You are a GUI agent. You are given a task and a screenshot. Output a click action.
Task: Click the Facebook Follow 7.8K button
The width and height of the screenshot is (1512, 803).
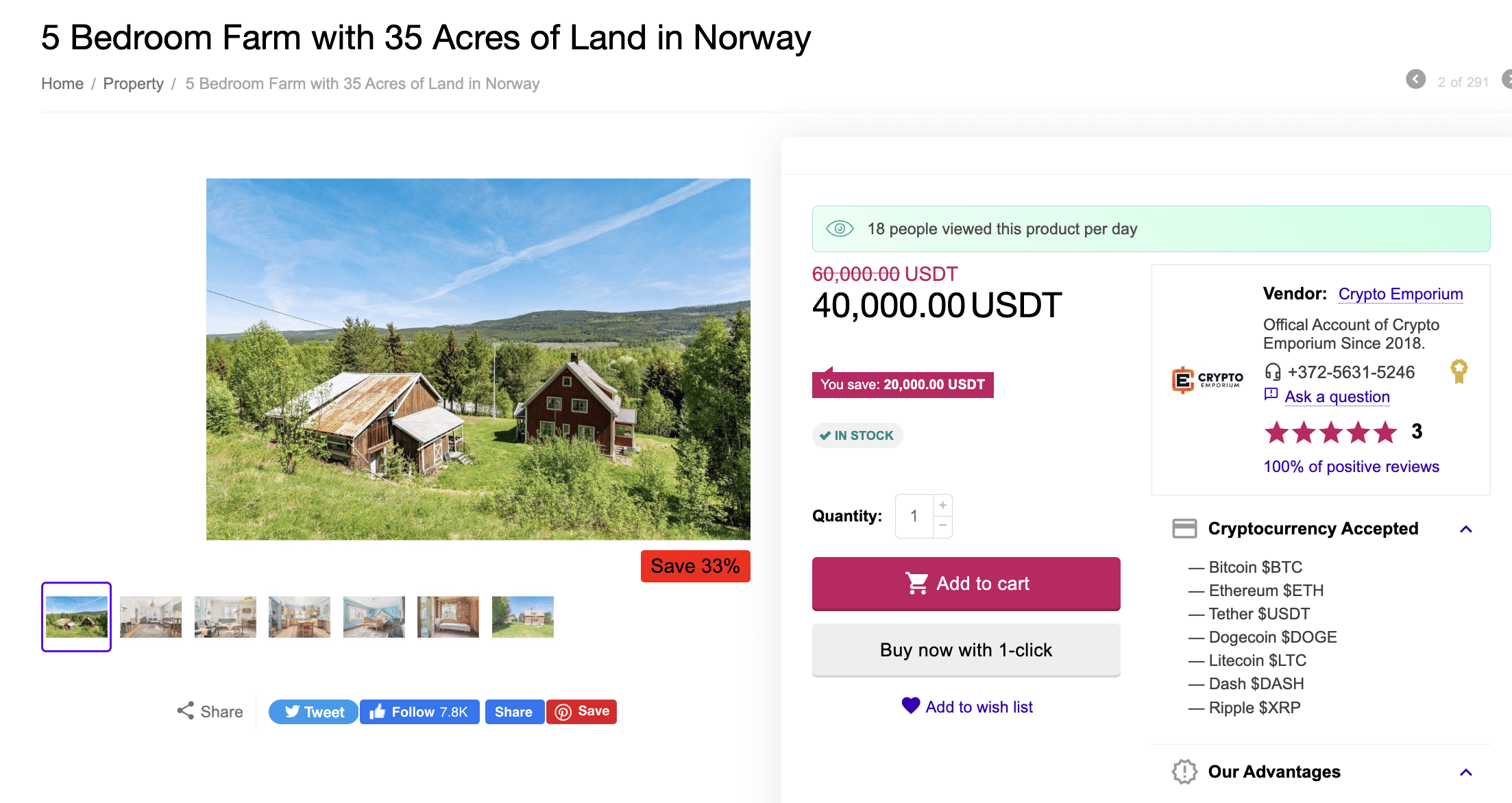point(419,712)
